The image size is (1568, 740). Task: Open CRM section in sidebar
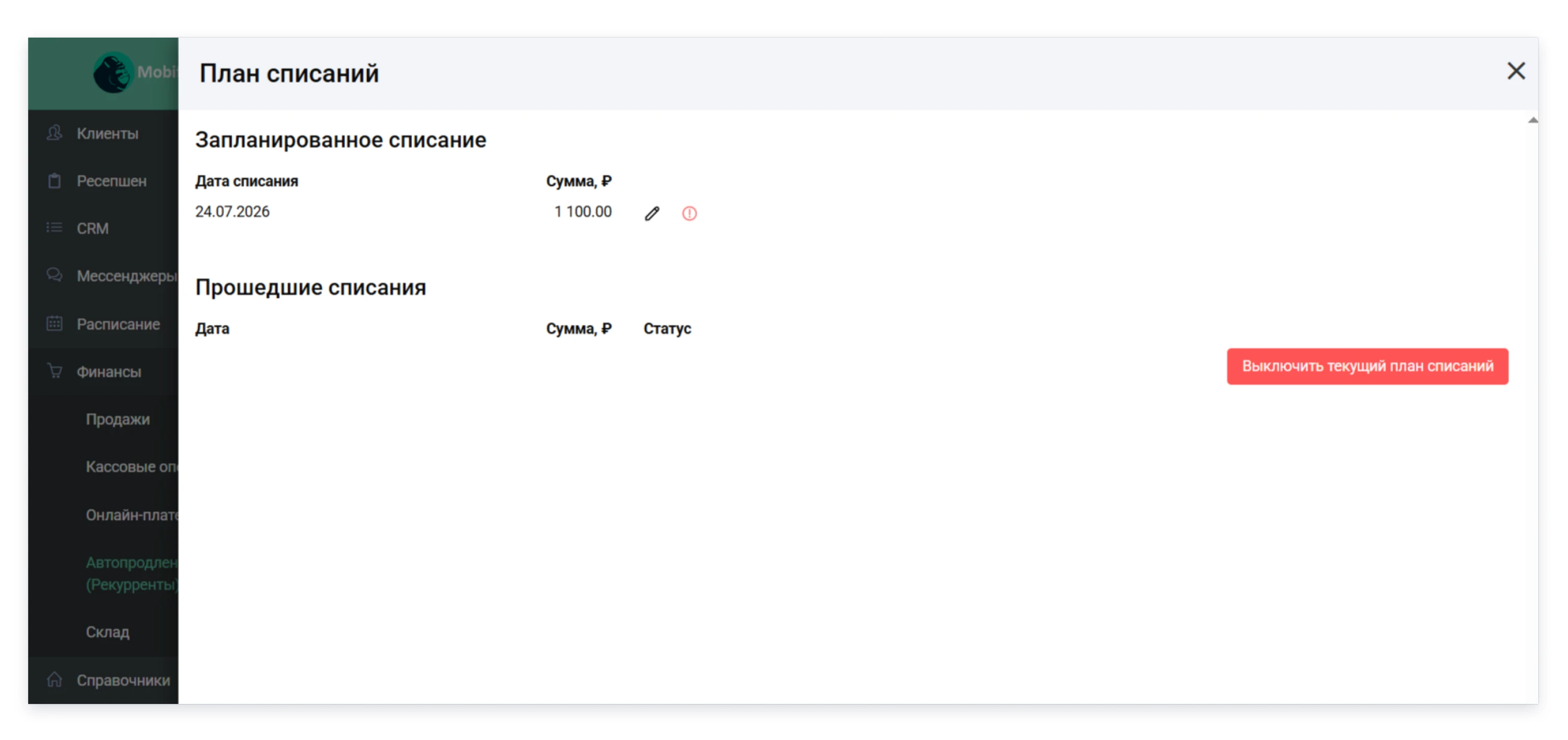[103, 228]
